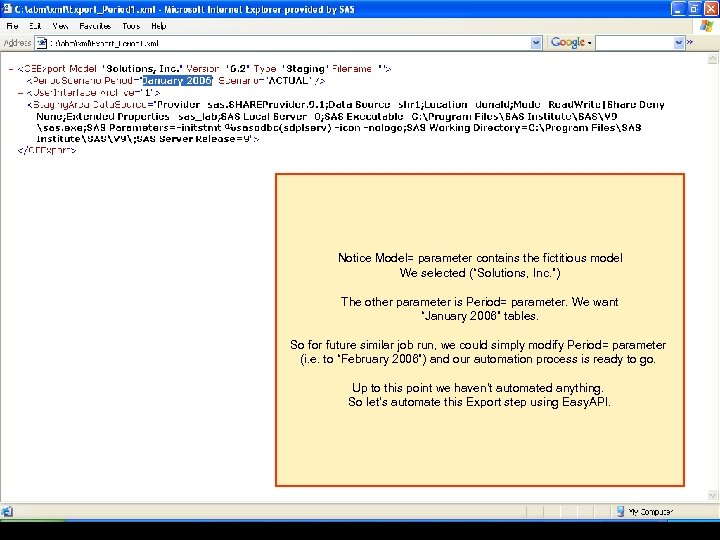Image resolution: width=720 pixels, height=540 pixels.
Task: Collapse the UserInterface XML node
Action: click(x=20, y=92)
